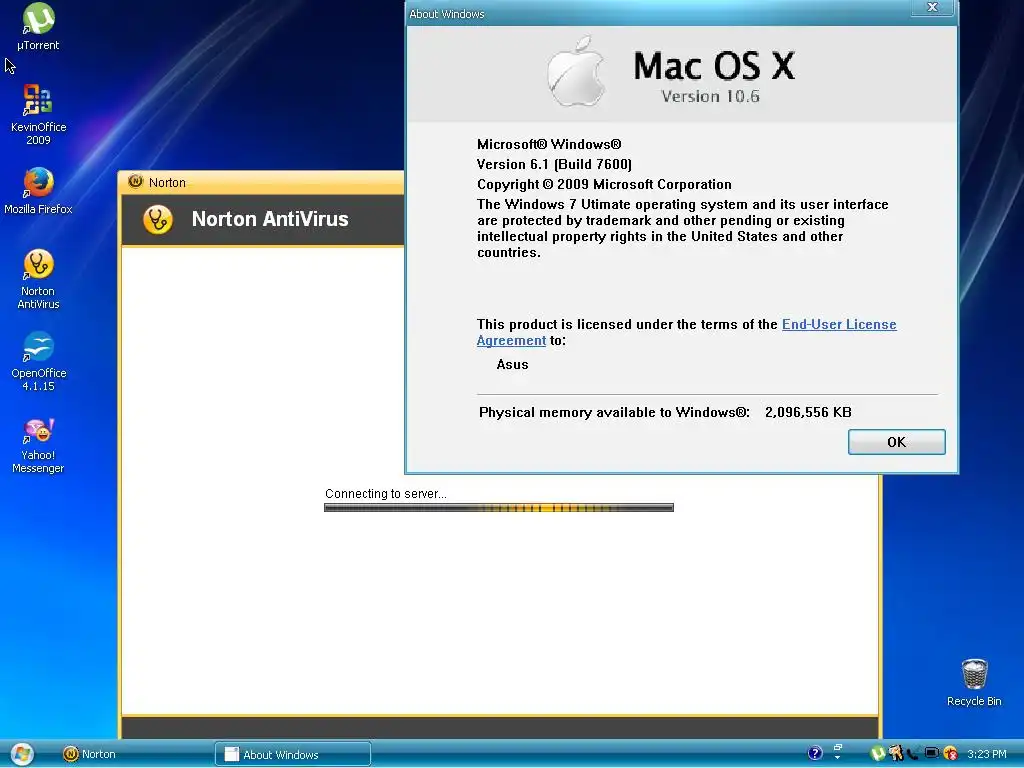The image size is (1024, 768).
Task: Click the Apple logo in About Windows dialog
Action: click(576, 72)
